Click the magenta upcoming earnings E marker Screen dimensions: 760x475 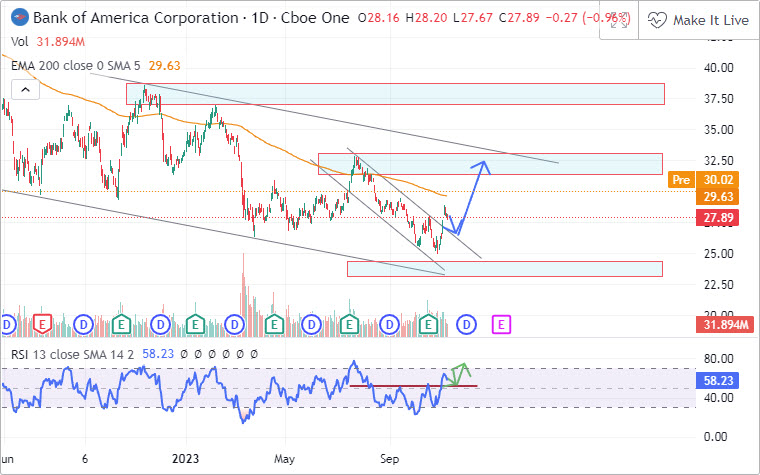[502, 324]
